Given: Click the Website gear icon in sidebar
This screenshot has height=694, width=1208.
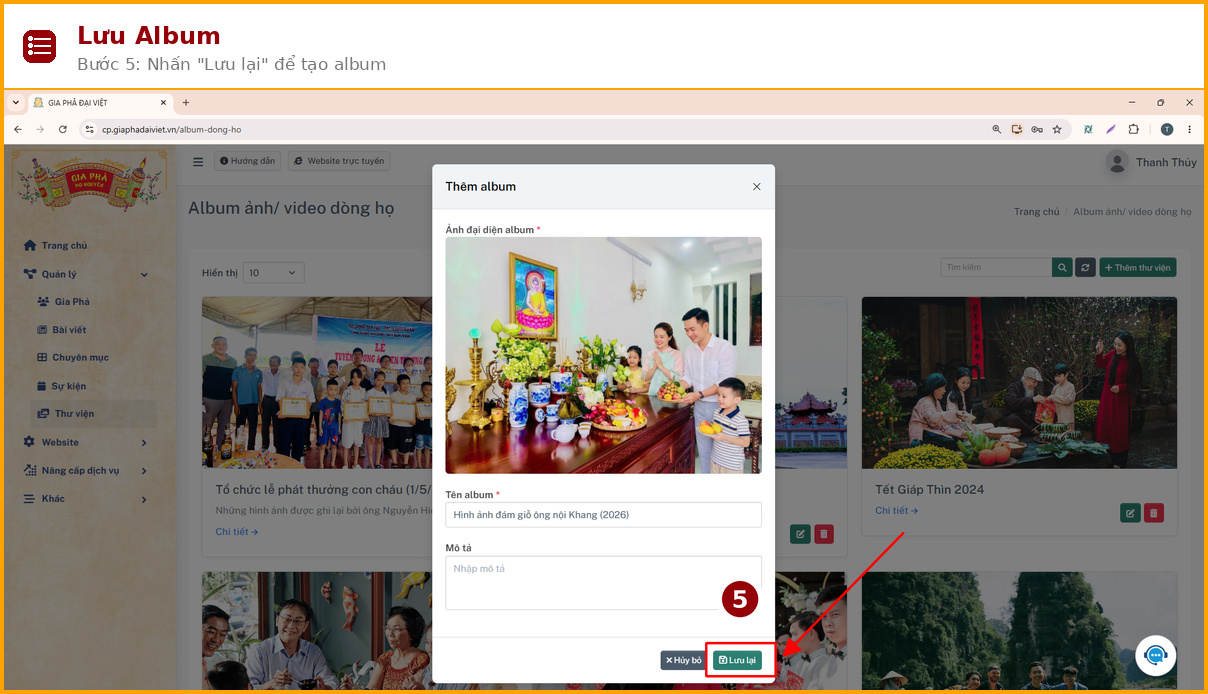Looking at the screenshot, I should [x=30, y=442].
